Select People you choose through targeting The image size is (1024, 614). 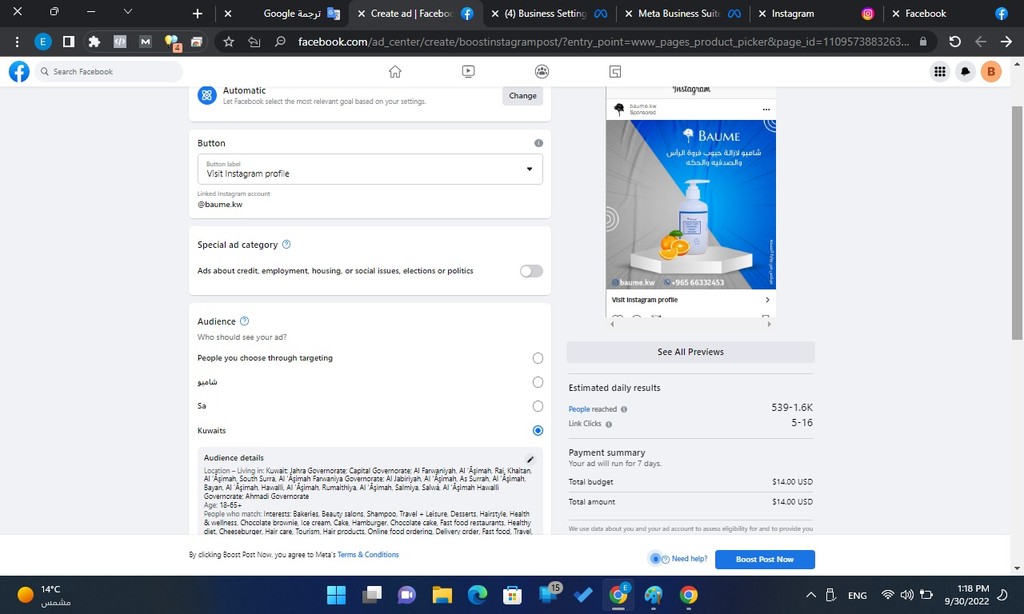[537, 358]
